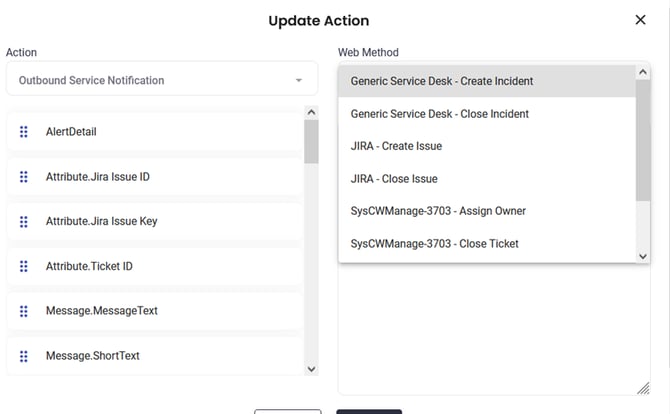Open the Outbound Service Notification action dropdown
This screenshot has width=670, height=414.
[x=161, y=80]
